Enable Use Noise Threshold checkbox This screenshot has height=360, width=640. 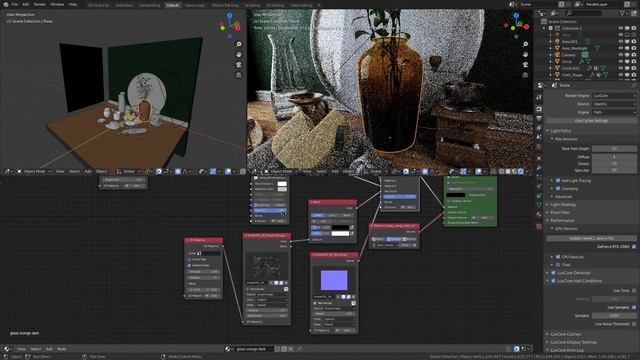coord(634,324)
